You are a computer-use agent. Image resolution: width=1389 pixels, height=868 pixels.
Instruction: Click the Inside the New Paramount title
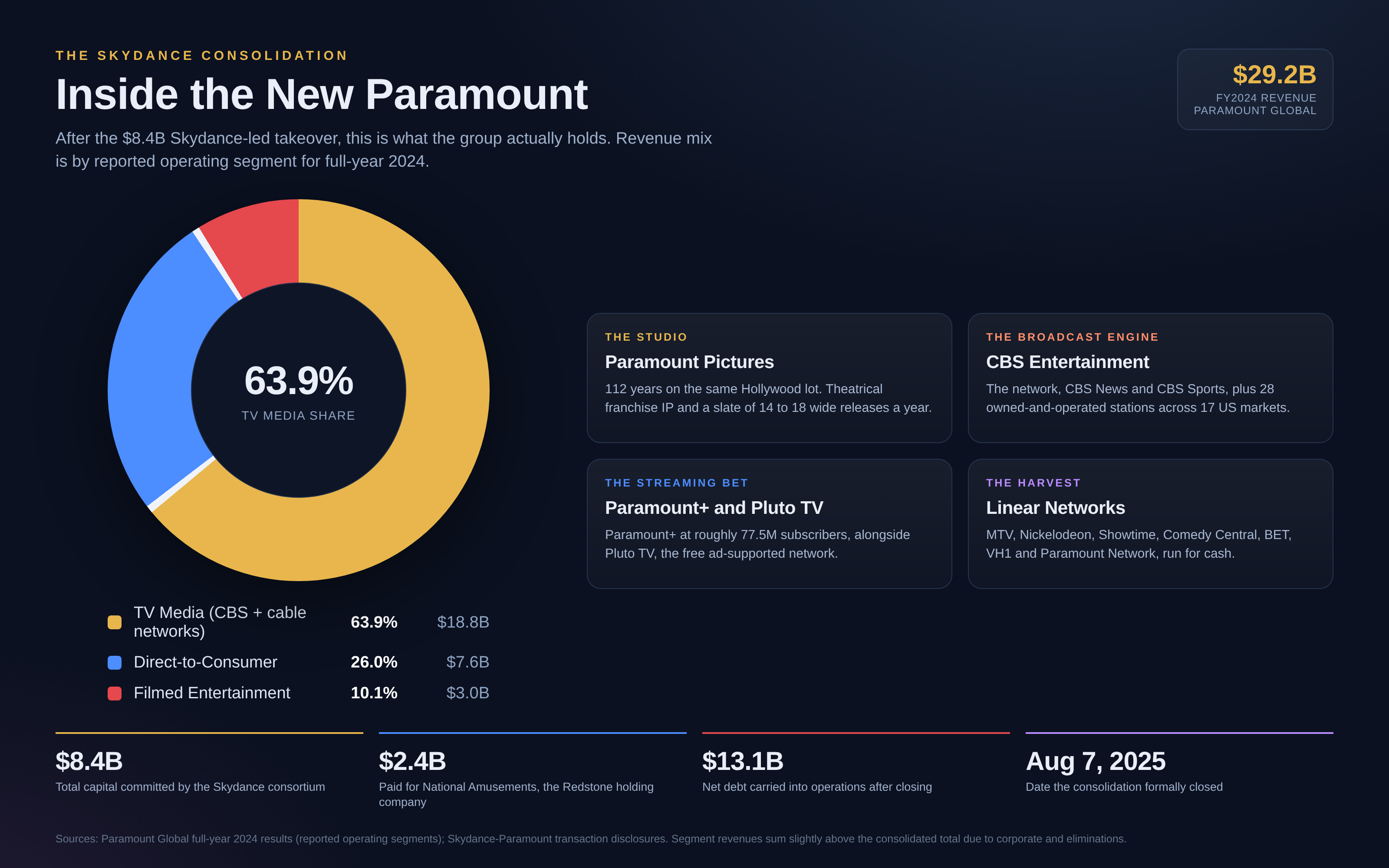coord(321,95)
